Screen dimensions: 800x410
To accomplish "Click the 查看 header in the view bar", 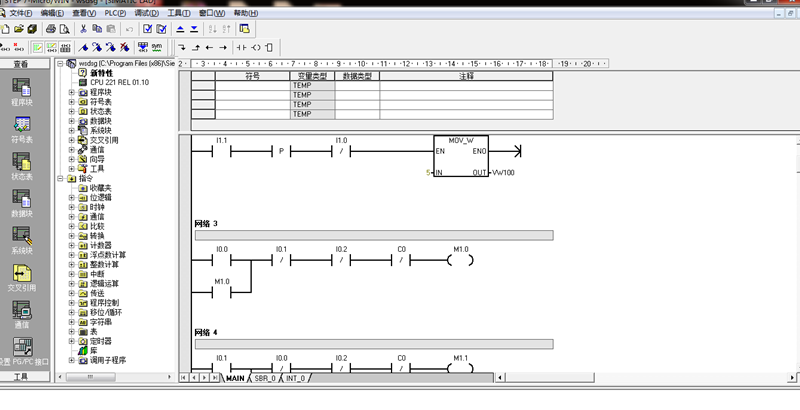I will 21,64.
